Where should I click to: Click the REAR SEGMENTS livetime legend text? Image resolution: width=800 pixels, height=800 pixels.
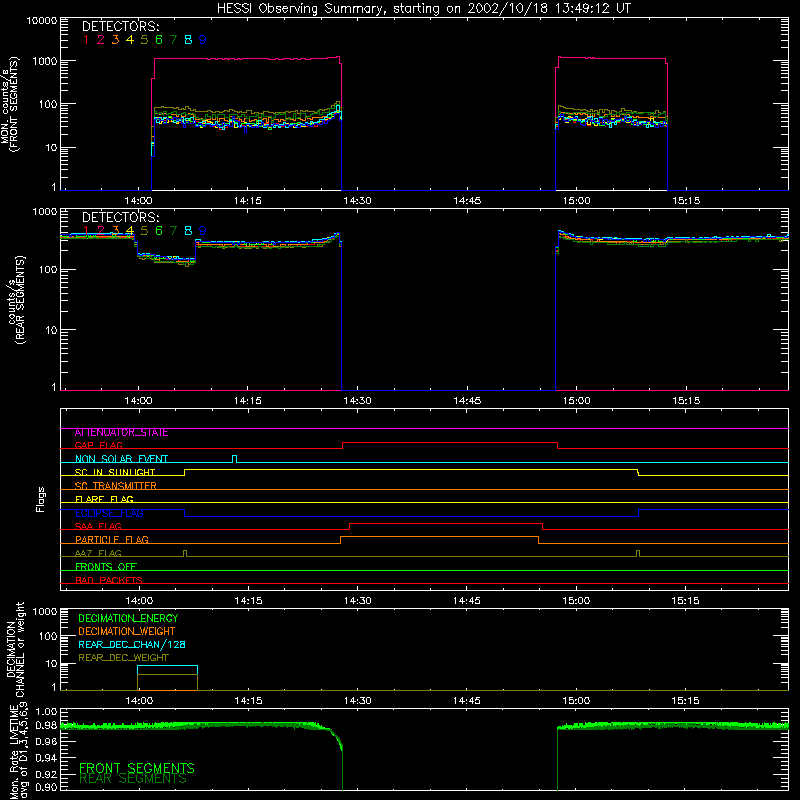(133, 779)
